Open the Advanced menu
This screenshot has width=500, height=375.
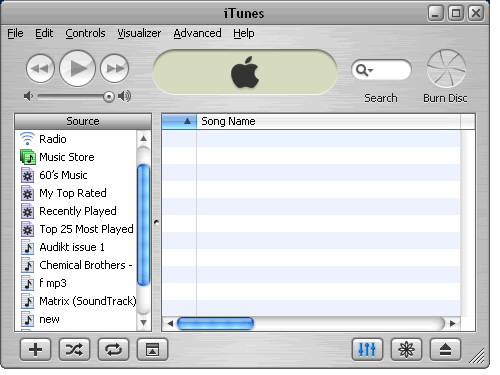(x=197, y=33)
